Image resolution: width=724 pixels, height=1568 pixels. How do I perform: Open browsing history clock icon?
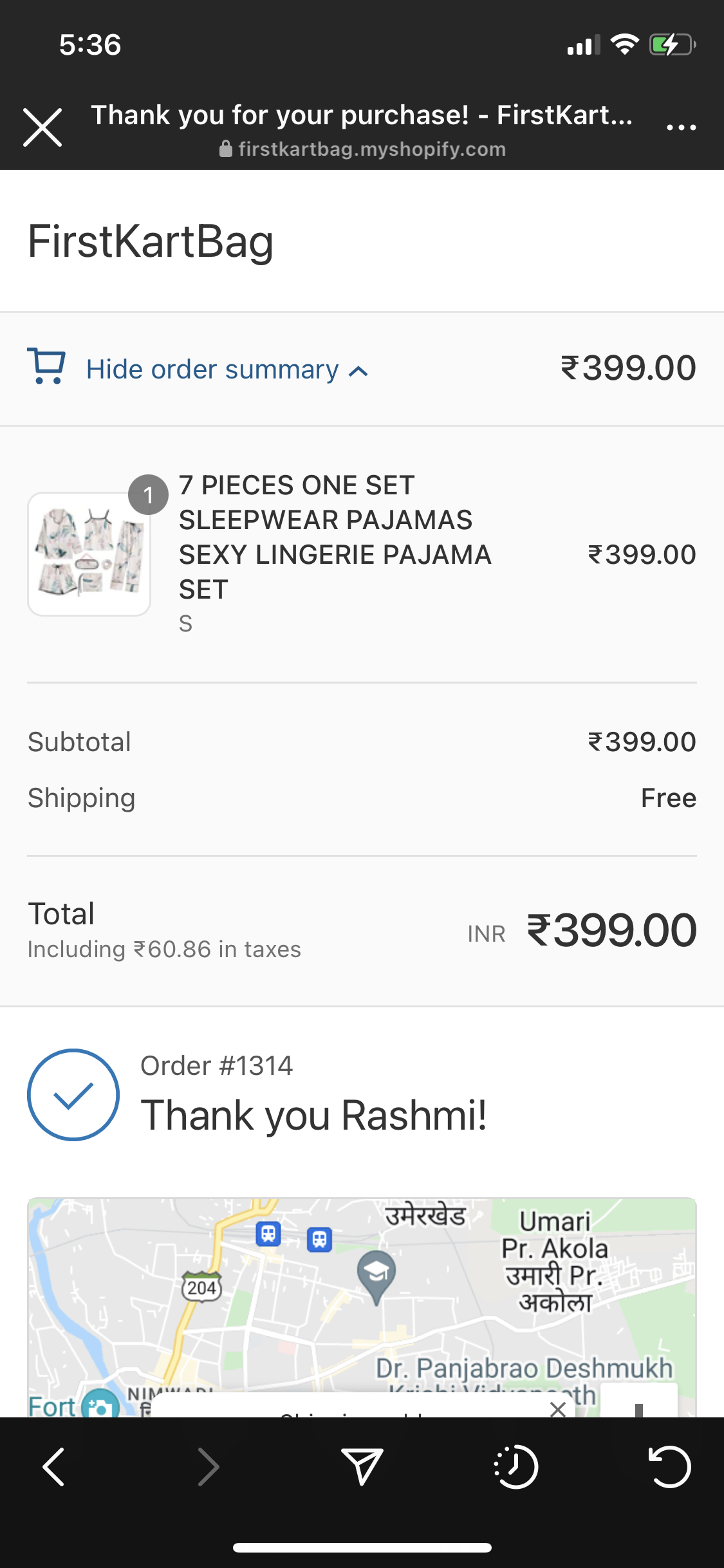pos(515,1467)
